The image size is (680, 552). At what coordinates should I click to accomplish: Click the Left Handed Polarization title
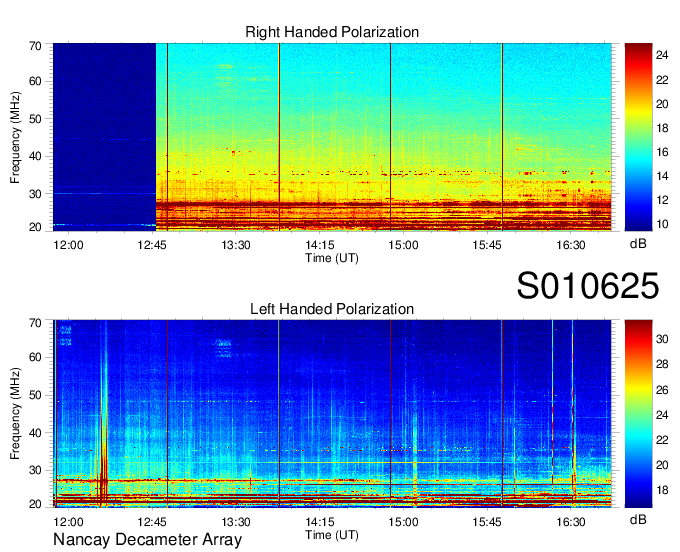(x=332, y=309)
